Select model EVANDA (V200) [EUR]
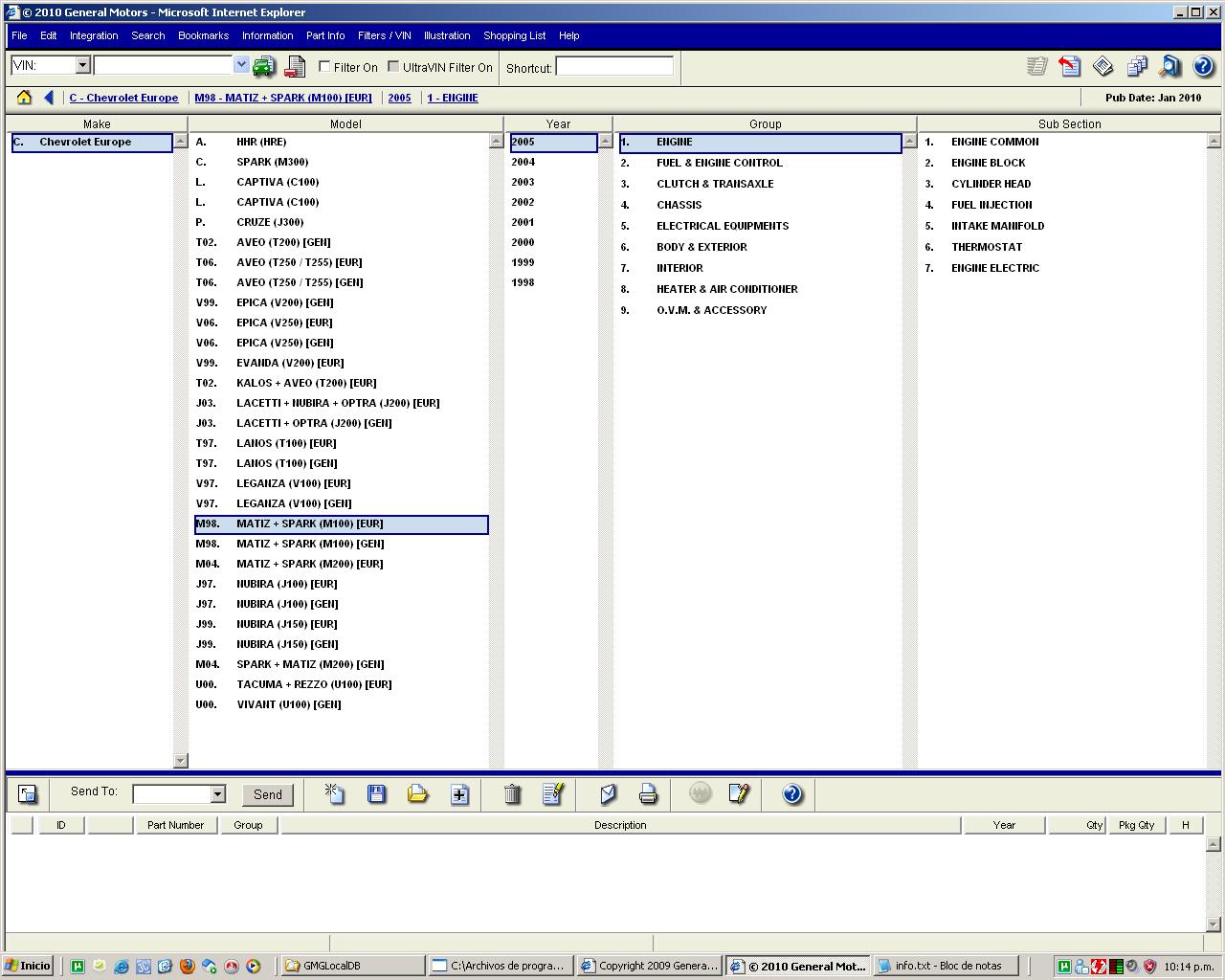The height and width of the screenshot is (980, 1225). (342, 363)
